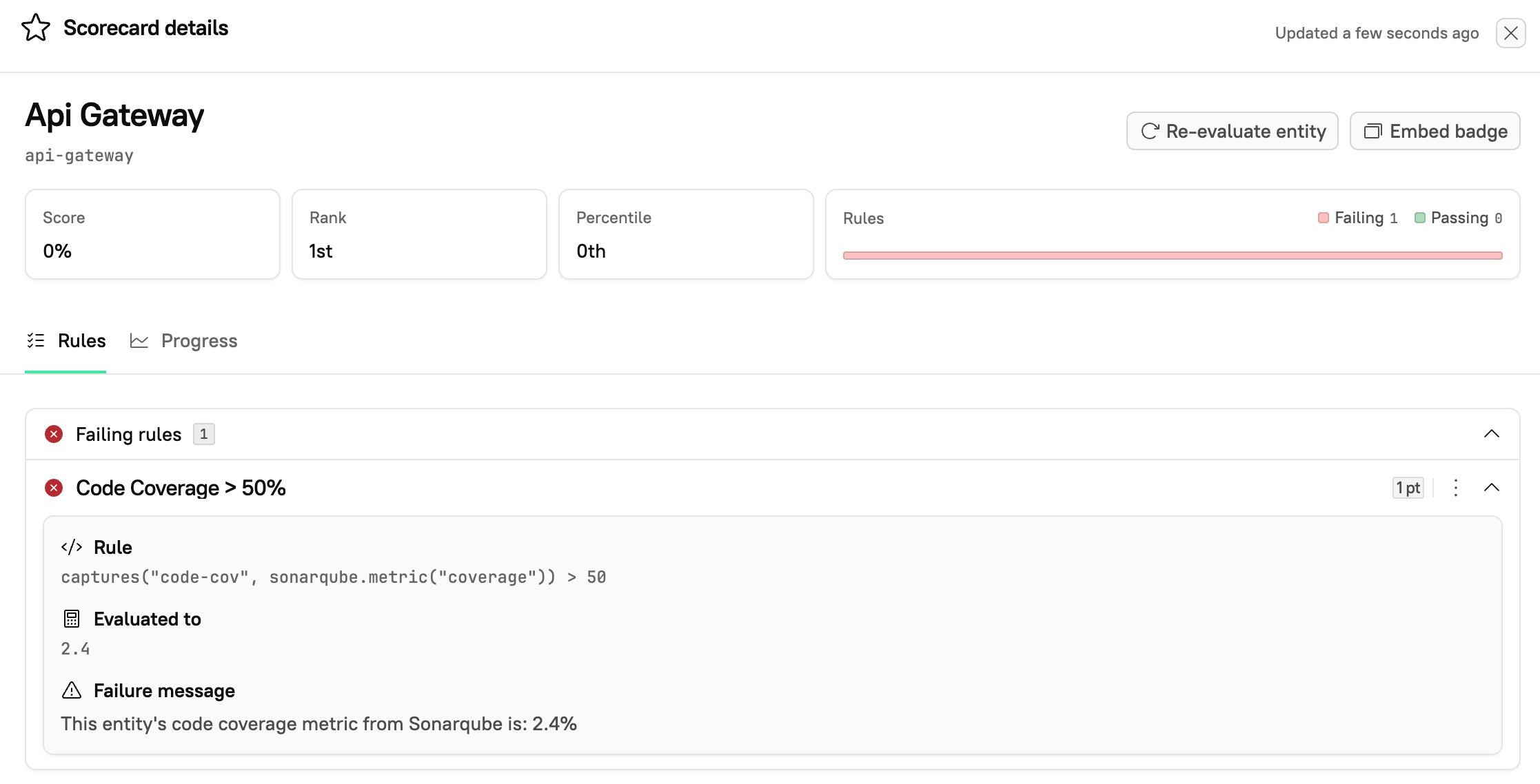Select the Rules tab
Screen dimensions: 1540x784
(81, 341)
